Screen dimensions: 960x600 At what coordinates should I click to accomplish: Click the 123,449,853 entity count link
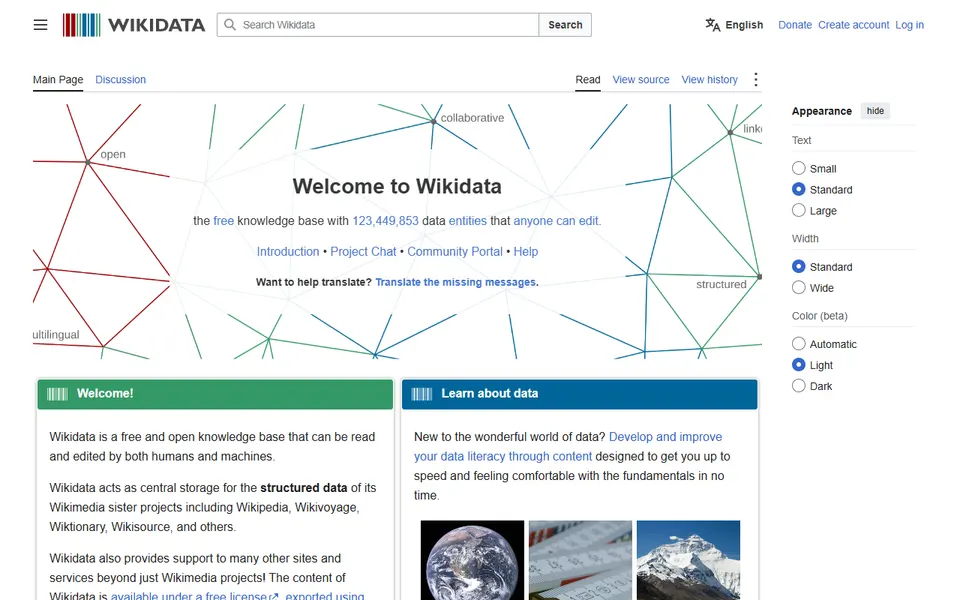coord(385,221)
